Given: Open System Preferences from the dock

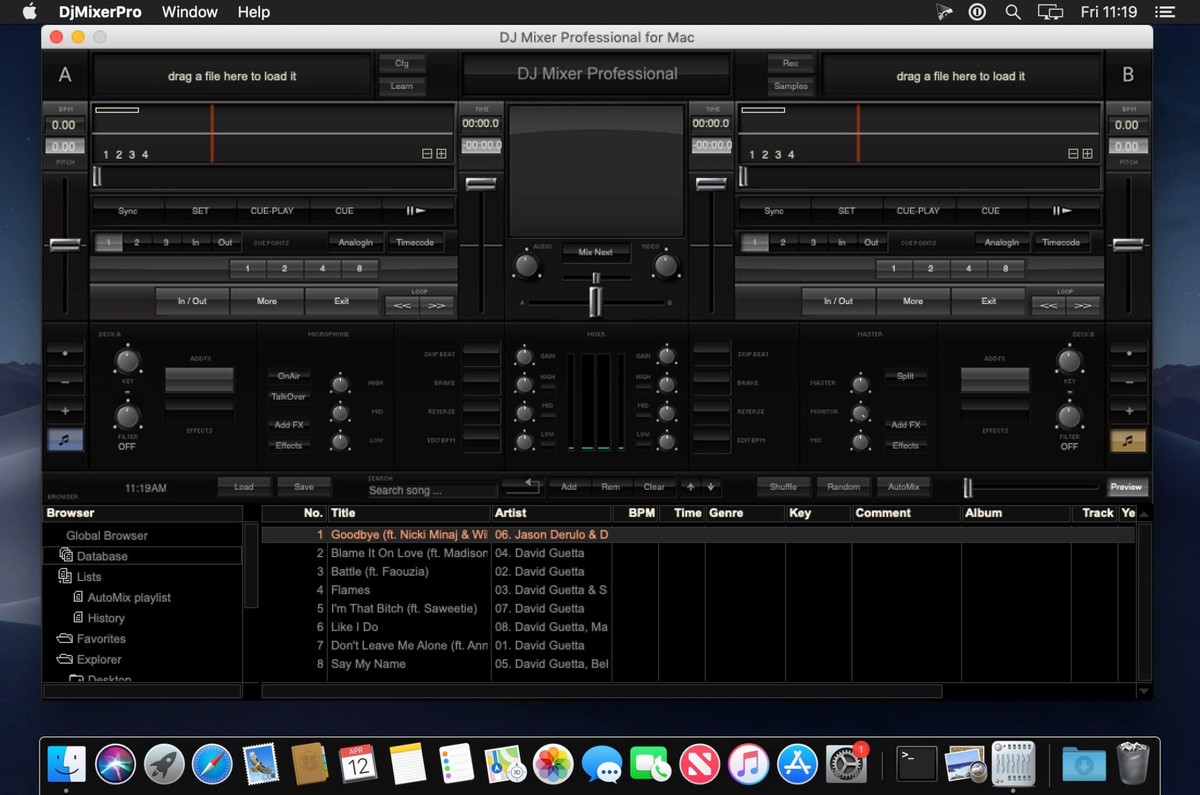Looking at the screenshot, I should [x=848, y=765].
